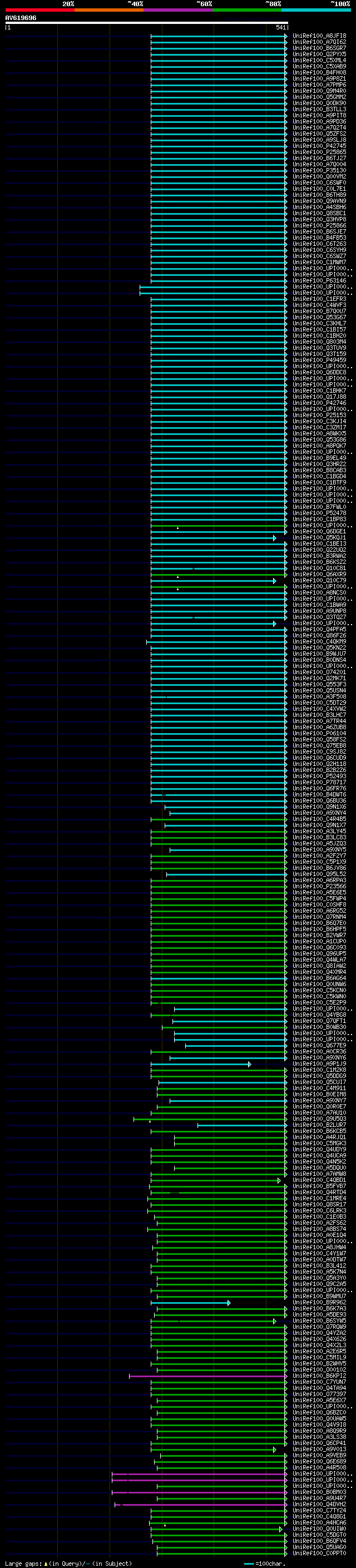Select the UniRef100_O77397 label
This screenshot has width=356, height=1568.
[x=319, y=1394]
